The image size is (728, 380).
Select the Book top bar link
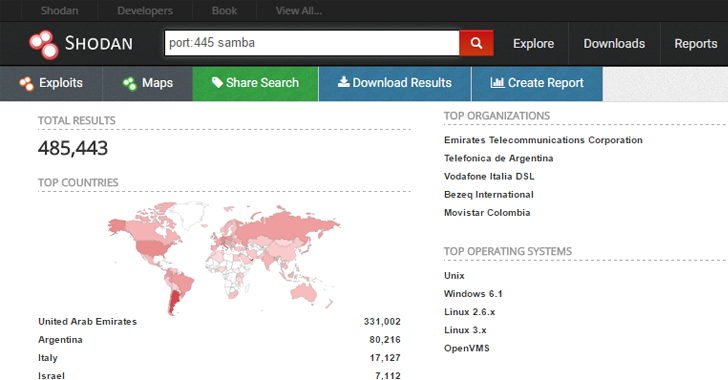(224, 11)
